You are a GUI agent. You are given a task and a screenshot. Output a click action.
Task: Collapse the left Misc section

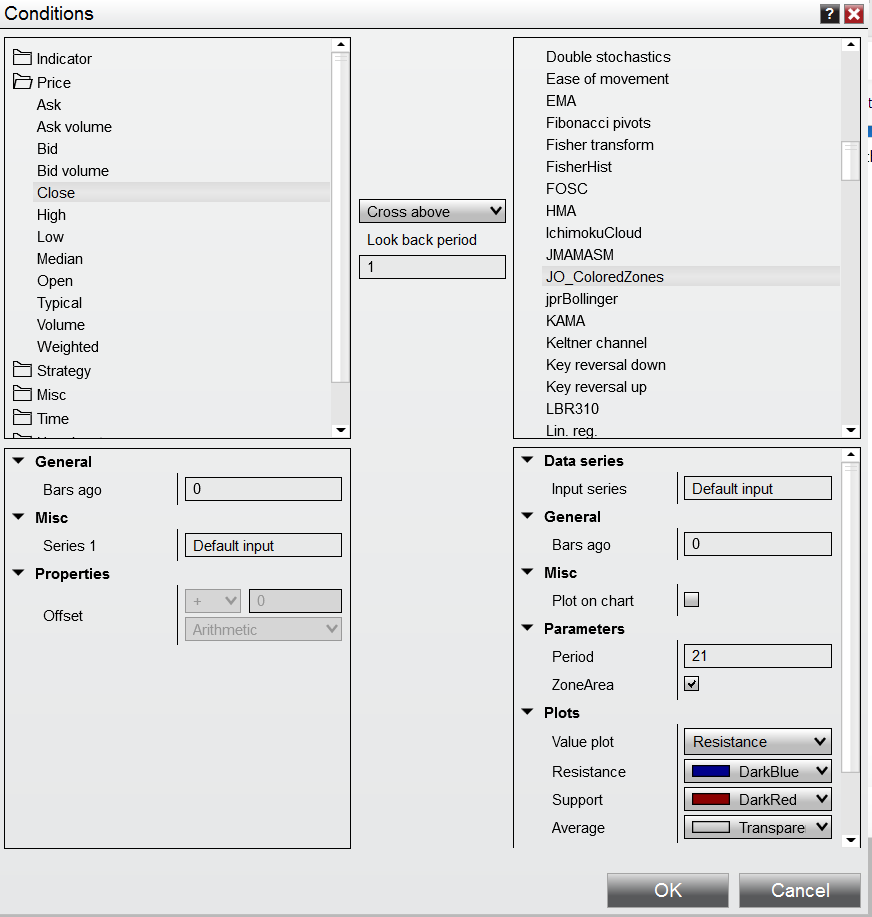coord(19,517)
